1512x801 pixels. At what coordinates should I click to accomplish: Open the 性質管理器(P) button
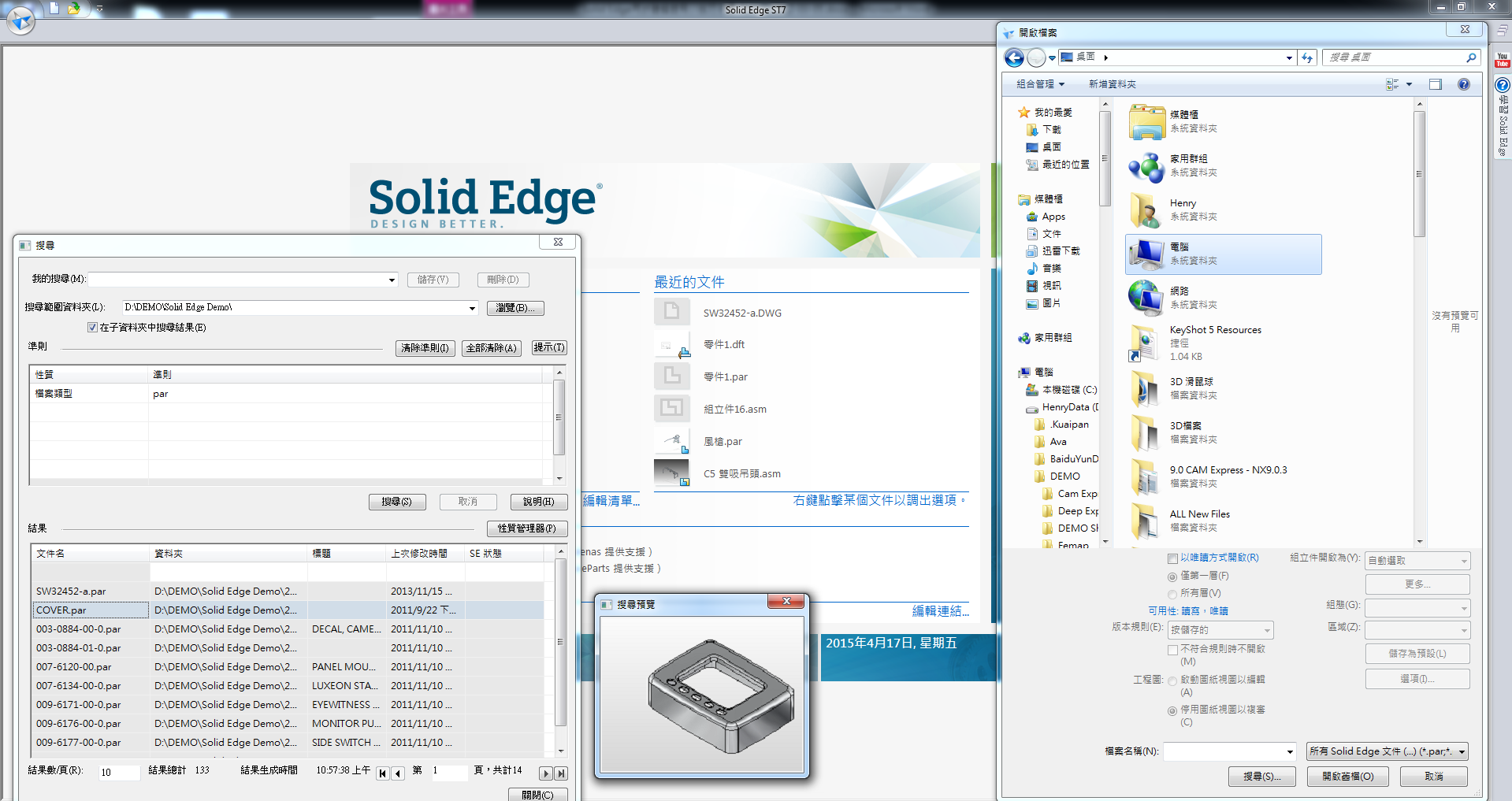[527, 528]
